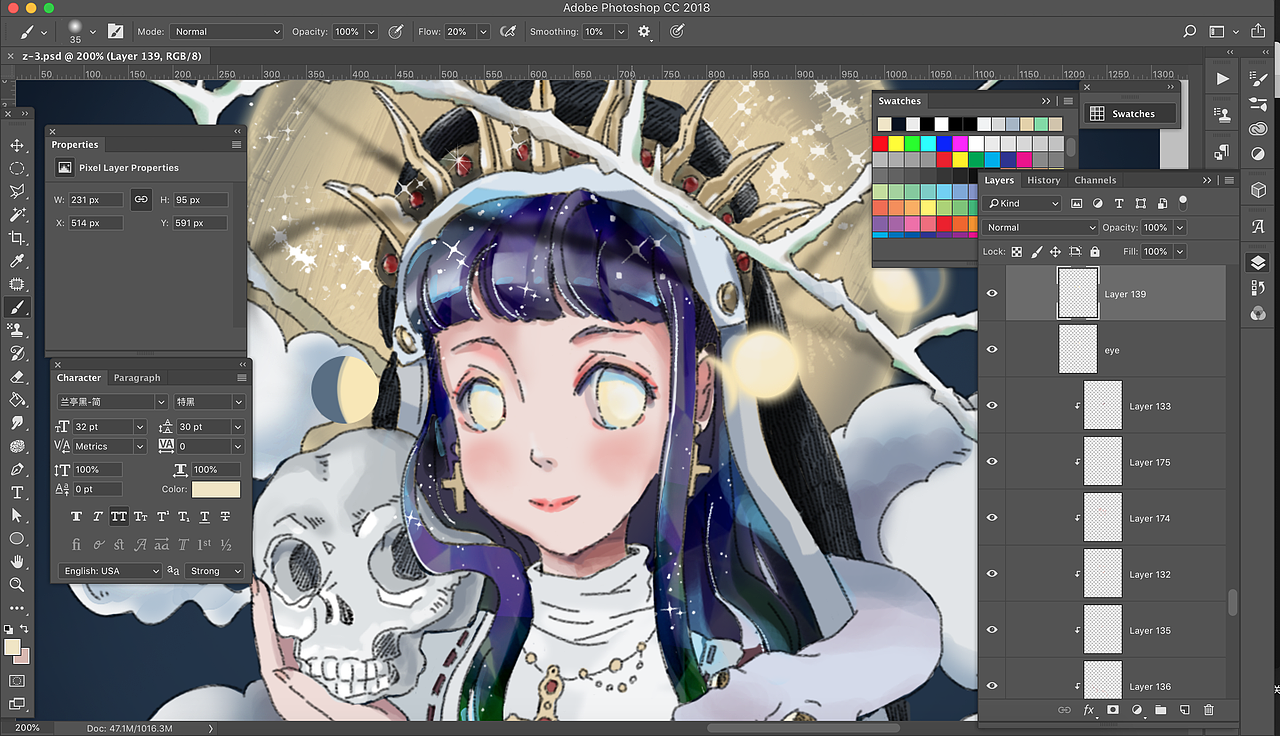Viewport: 1280px width, 736px height.
Task: Toggle visibility of Layer 133
Action: 992,405
